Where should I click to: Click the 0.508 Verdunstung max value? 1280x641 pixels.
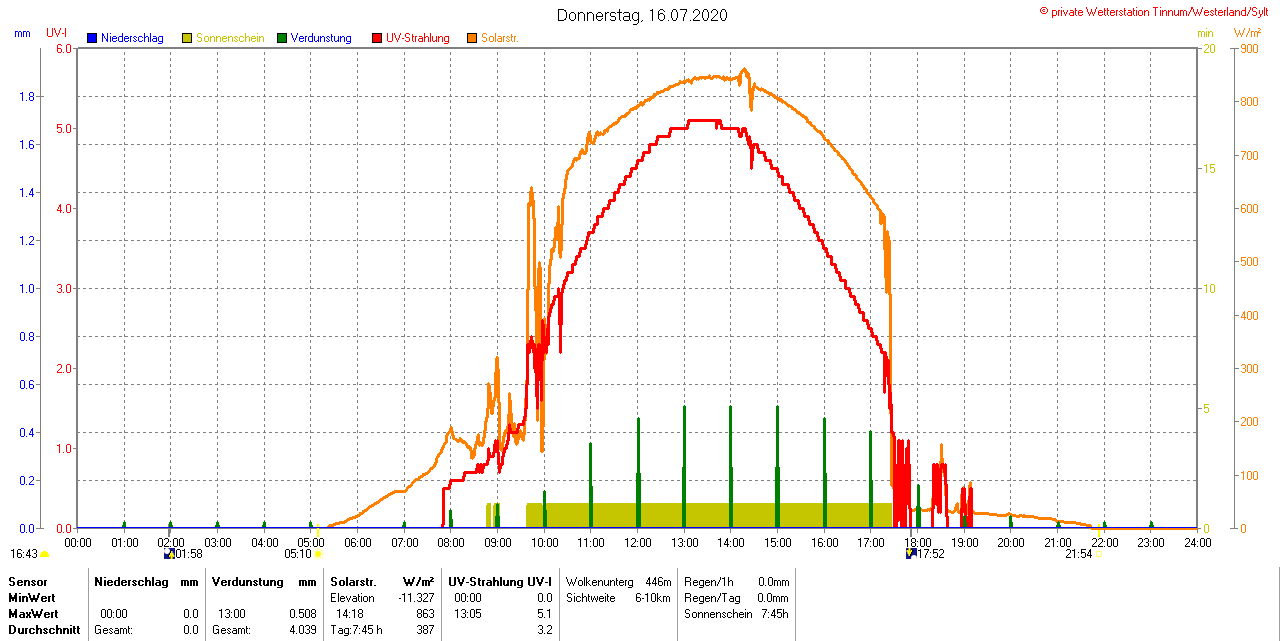303,613
